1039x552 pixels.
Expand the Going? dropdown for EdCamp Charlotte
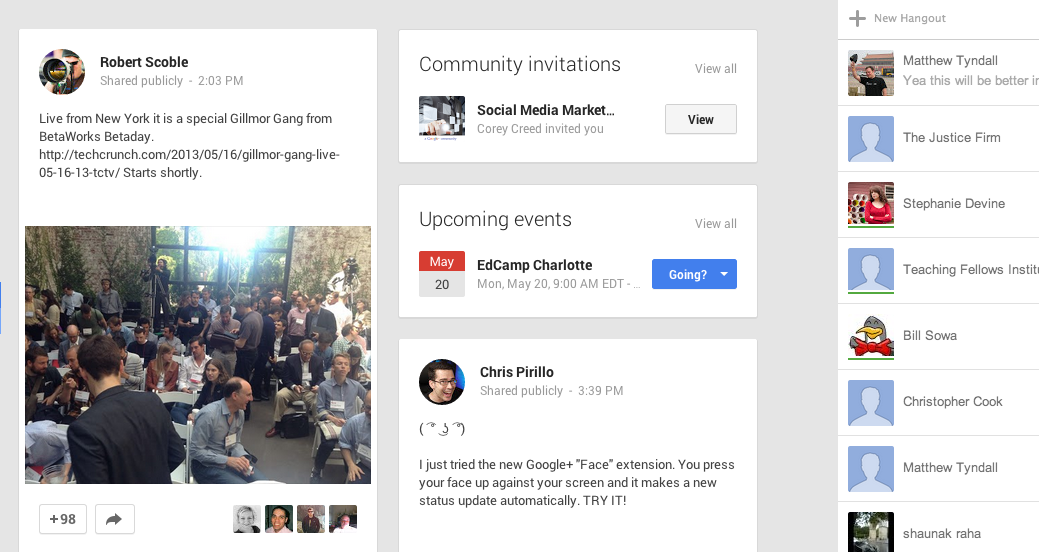pos(723,274)
